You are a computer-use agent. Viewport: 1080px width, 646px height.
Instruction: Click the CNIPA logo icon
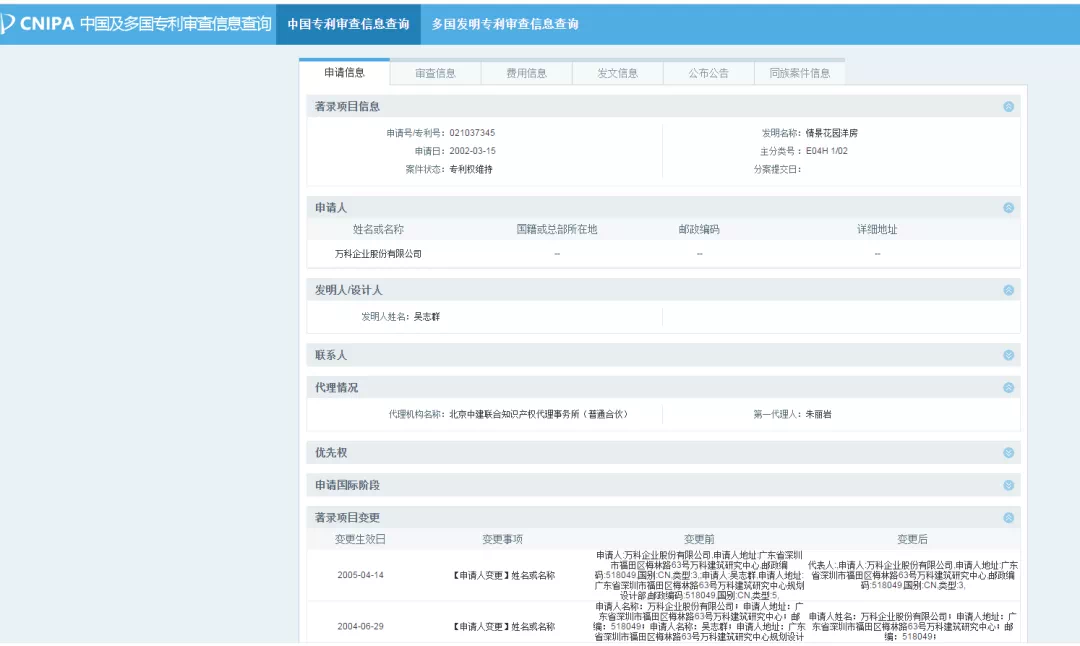(x=8, y=23)
